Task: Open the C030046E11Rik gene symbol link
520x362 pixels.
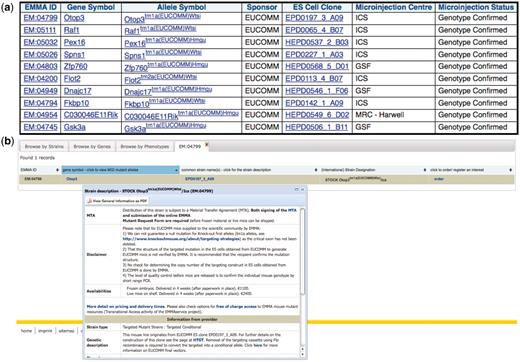Action: pos(91,115)
